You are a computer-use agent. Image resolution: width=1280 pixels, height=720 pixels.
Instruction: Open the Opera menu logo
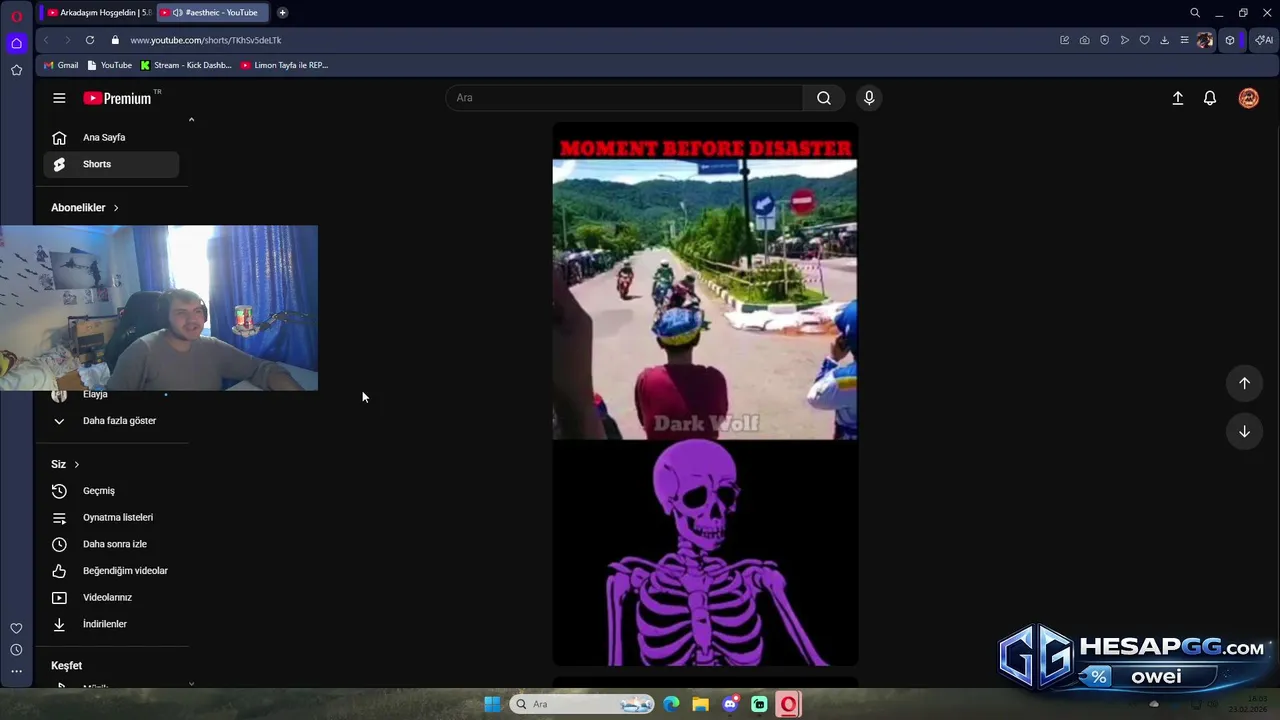[16, 16]
